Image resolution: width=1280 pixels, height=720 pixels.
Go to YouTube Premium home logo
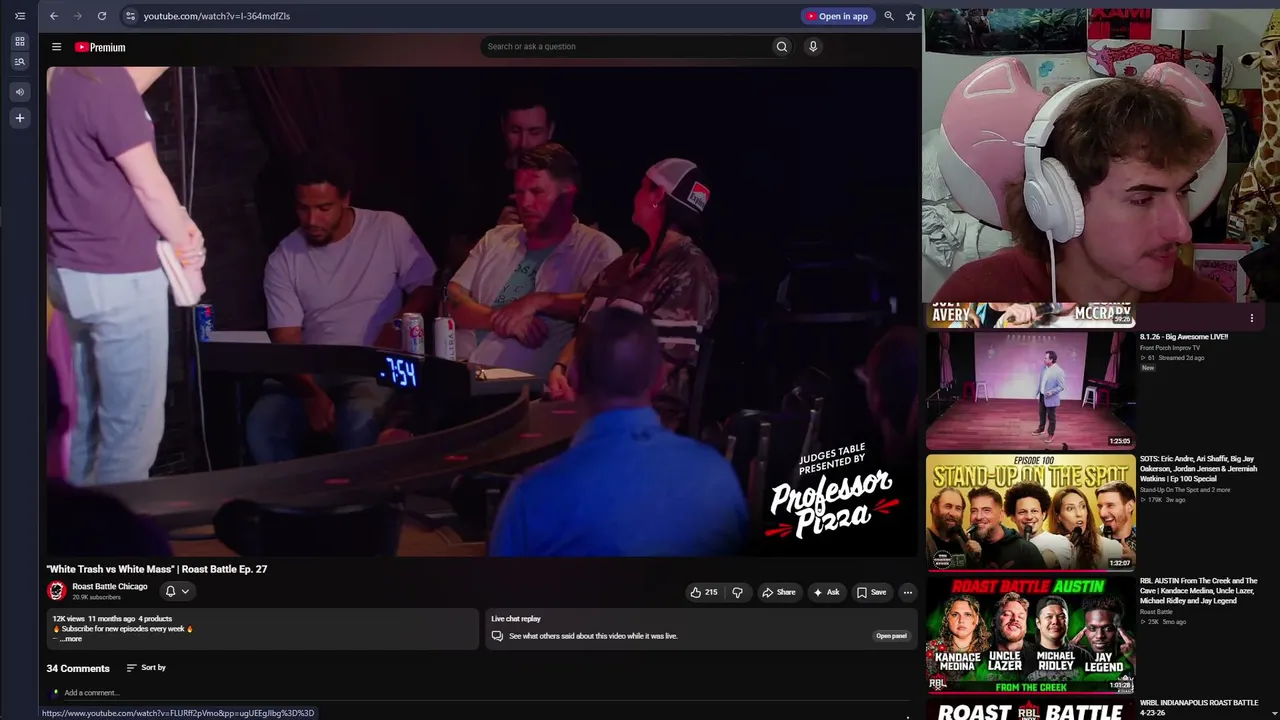100,47
